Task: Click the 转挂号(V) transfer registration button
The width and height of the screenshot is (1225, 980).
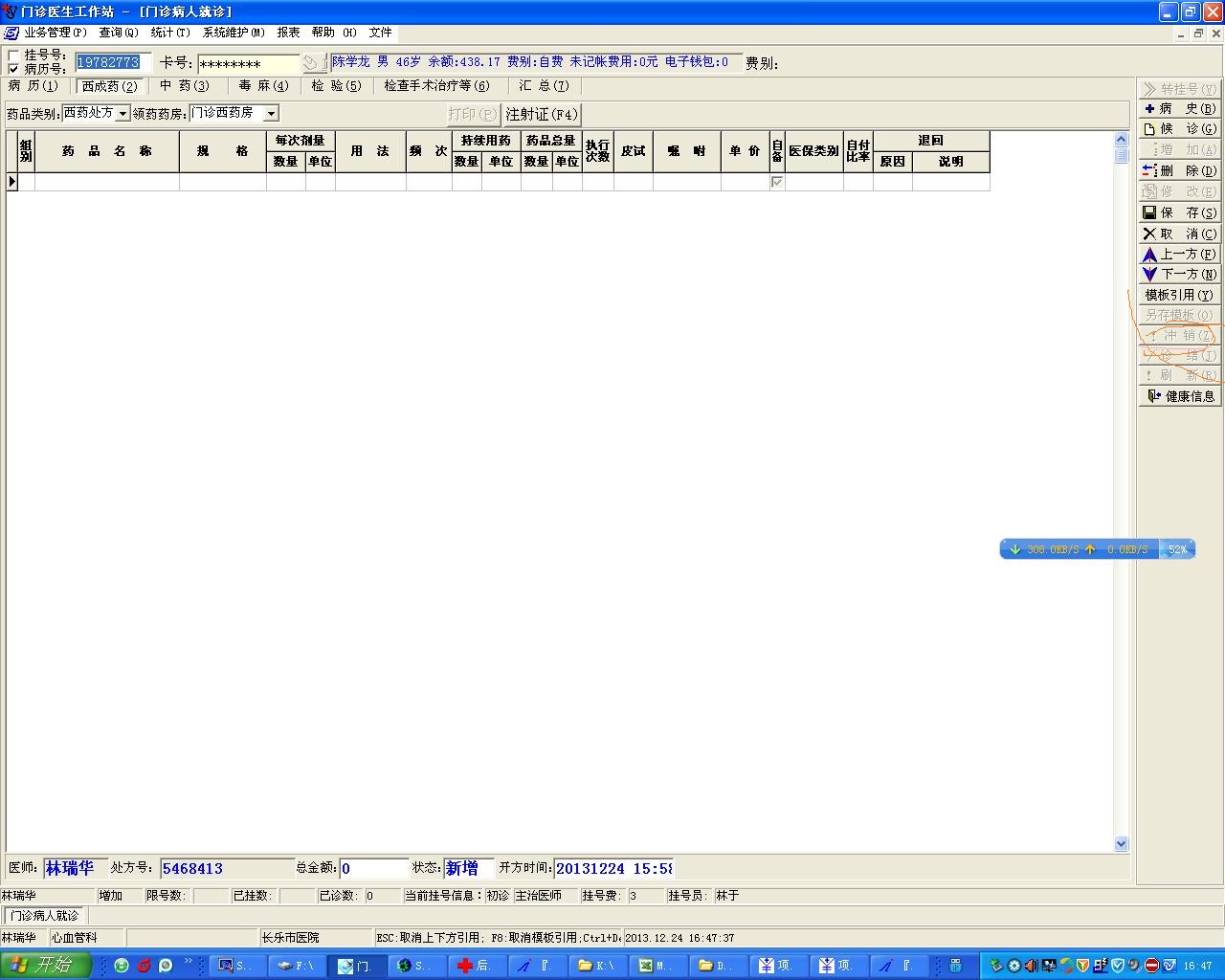Action: pos(1179,88)
